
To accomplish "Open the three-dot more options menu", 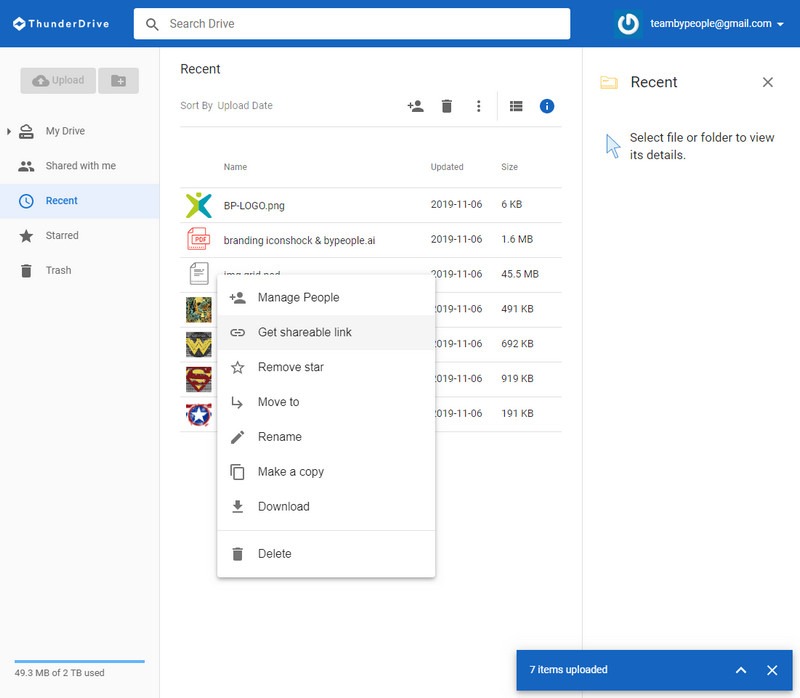I will [x=479, y=106].
